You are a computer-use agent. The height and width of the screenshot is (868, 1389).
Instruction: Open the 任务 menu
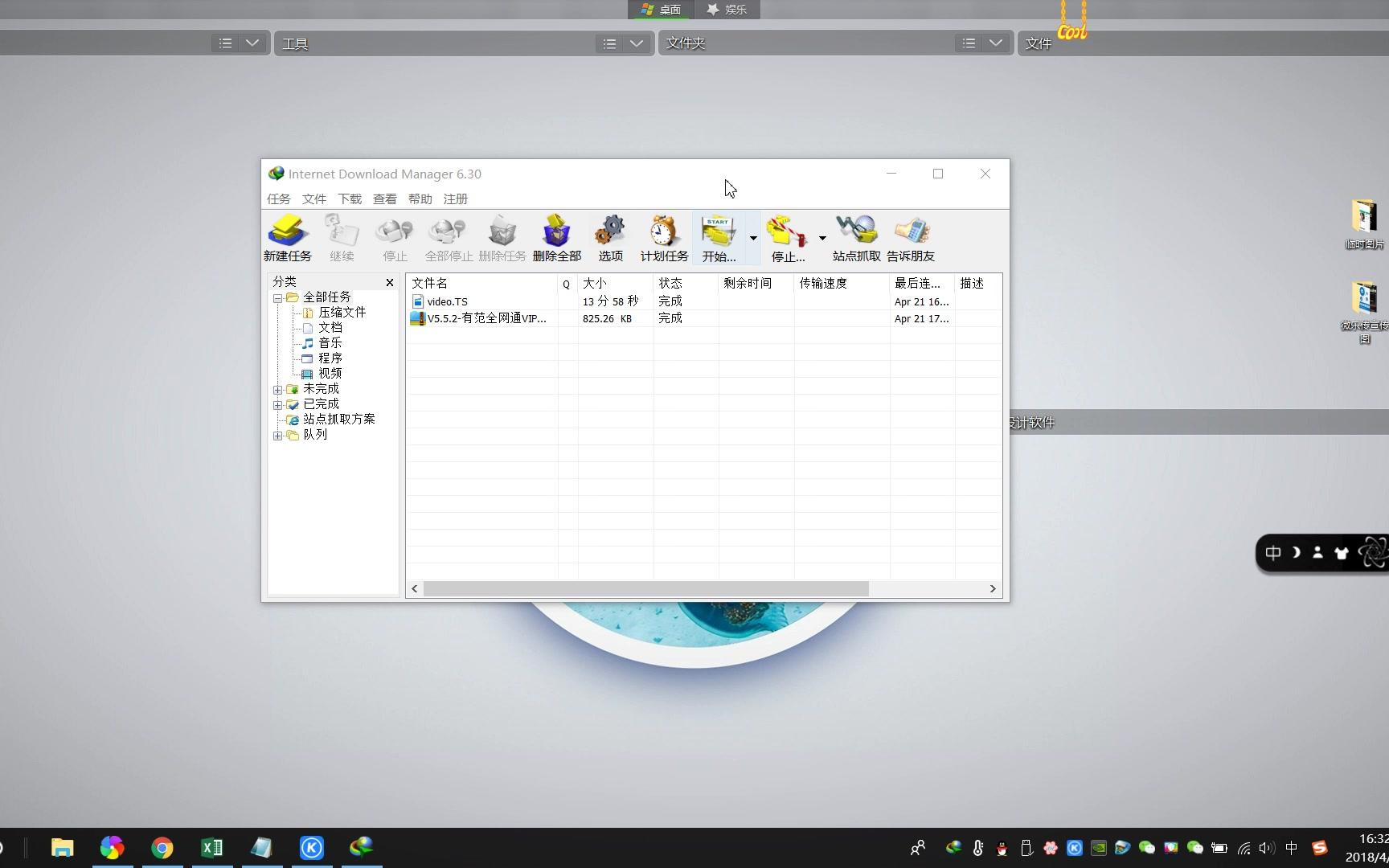(x=279, y=199)
